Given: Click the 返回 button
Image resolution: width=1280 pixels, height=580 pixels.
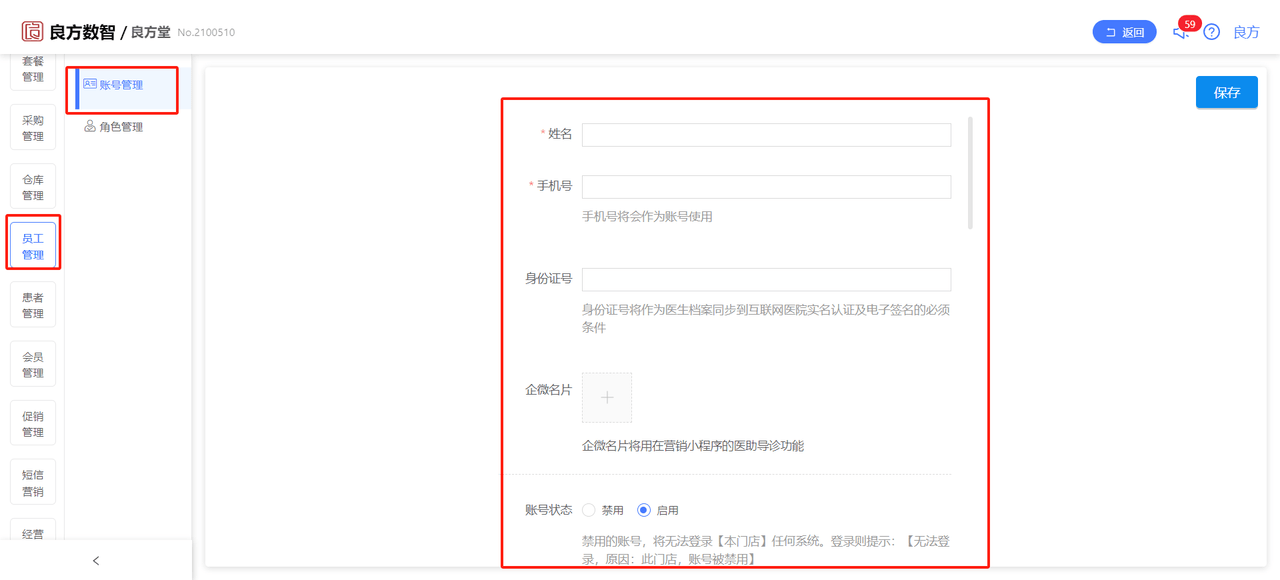Looking at the screenshot, I should pos(1125,32).
